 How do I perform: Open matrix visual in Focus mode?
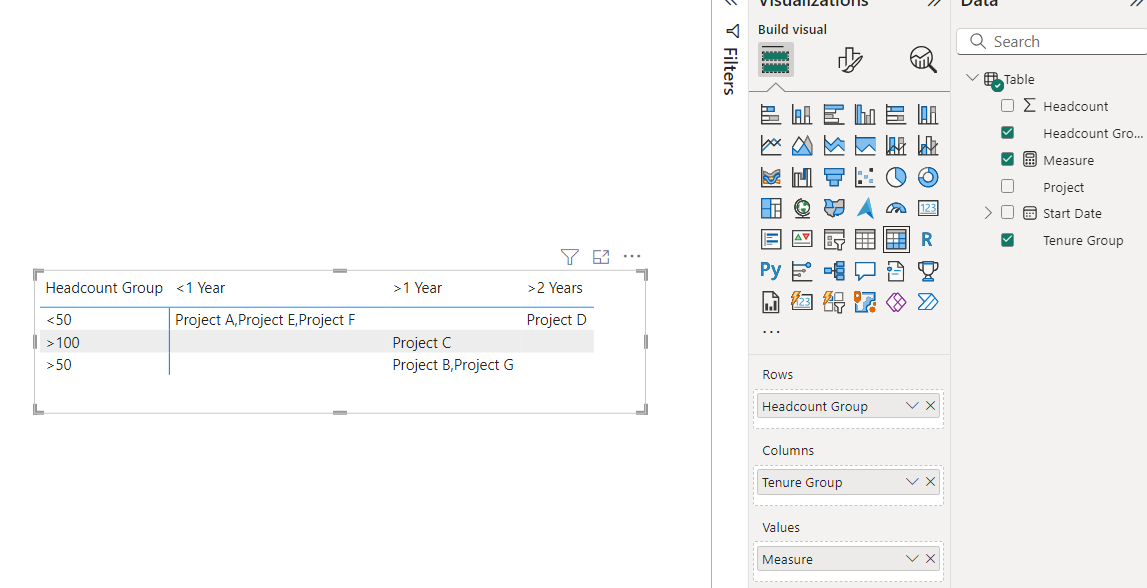tap(601, 257)
